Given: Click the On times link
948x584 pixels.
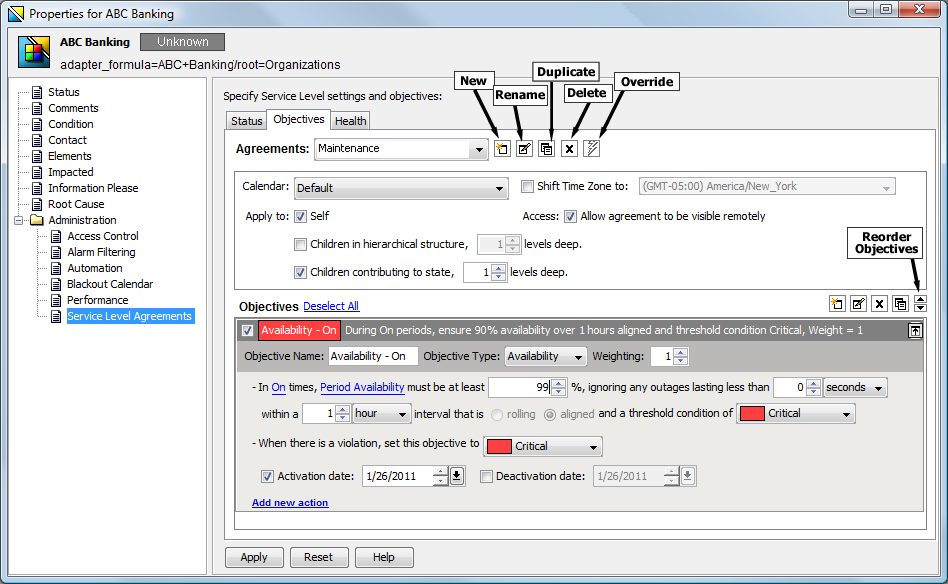Looking at the screenshot, I should click(278, 388).
